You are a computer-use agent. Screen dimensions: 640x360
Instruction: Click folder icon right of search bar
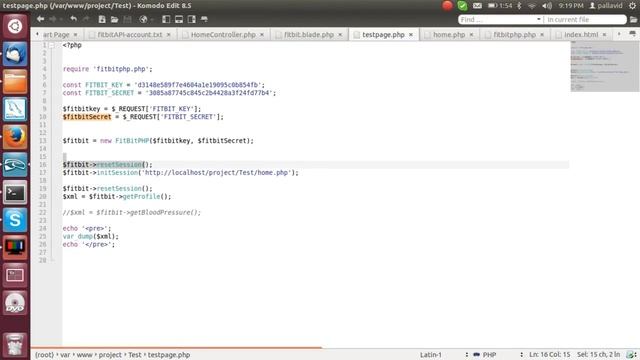click(x=633, y=20)
